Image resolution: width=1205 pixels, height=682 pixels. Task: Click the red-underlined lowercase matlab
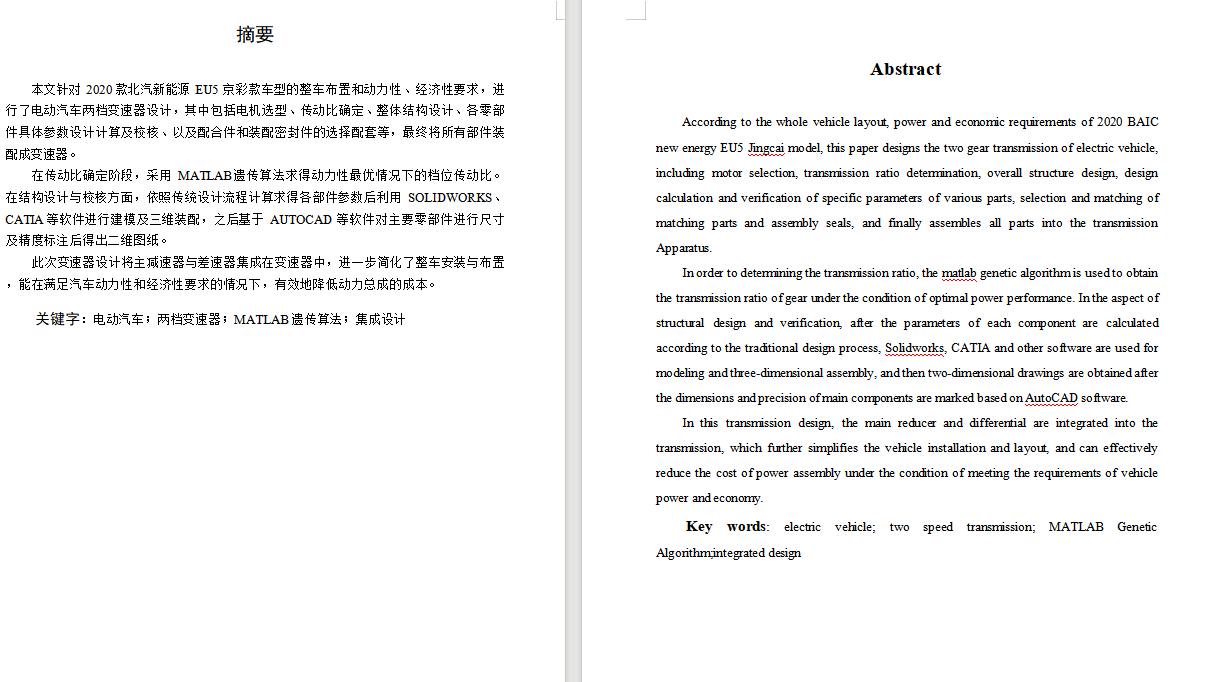click(x=958, y=273)
